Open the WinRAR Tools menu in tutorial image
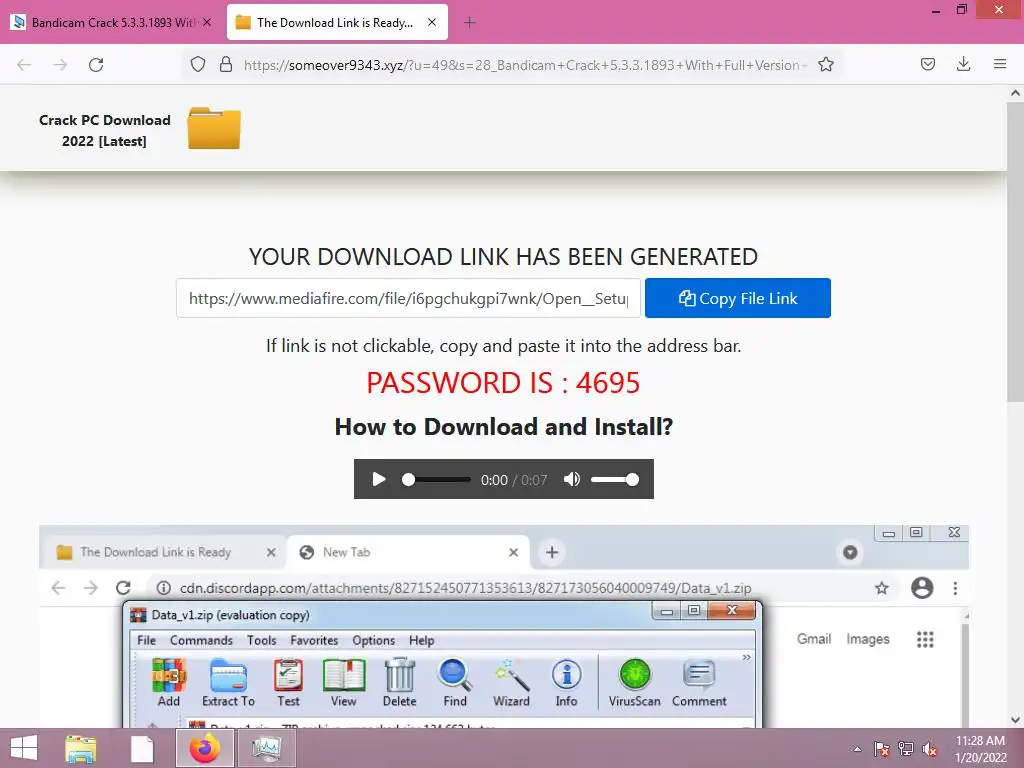 pyautogui.click(x=261, y=640)
